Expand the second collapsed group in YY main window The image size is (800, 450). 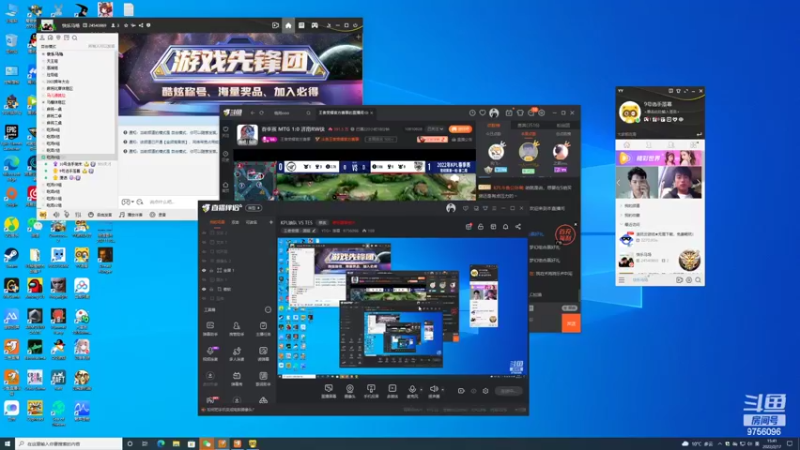click(621, 215)
